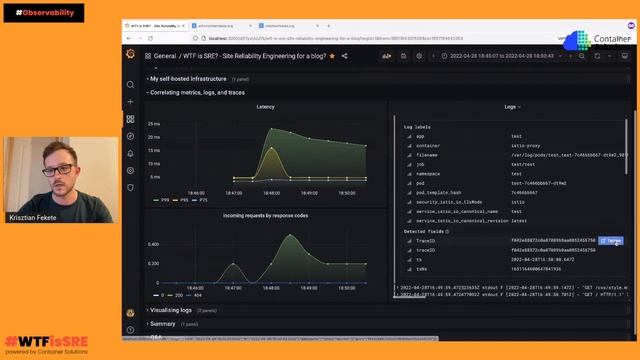
Task: Open the Explore compass icon
Action: (x=130, y=136)
